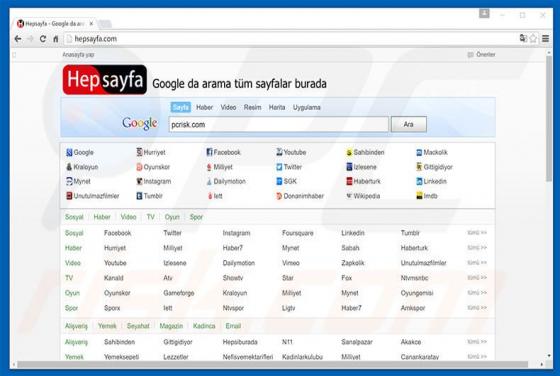Close the Hepsayfa browser tab
The width and height of the screenshot is (560, 376).
coord(91,24)
